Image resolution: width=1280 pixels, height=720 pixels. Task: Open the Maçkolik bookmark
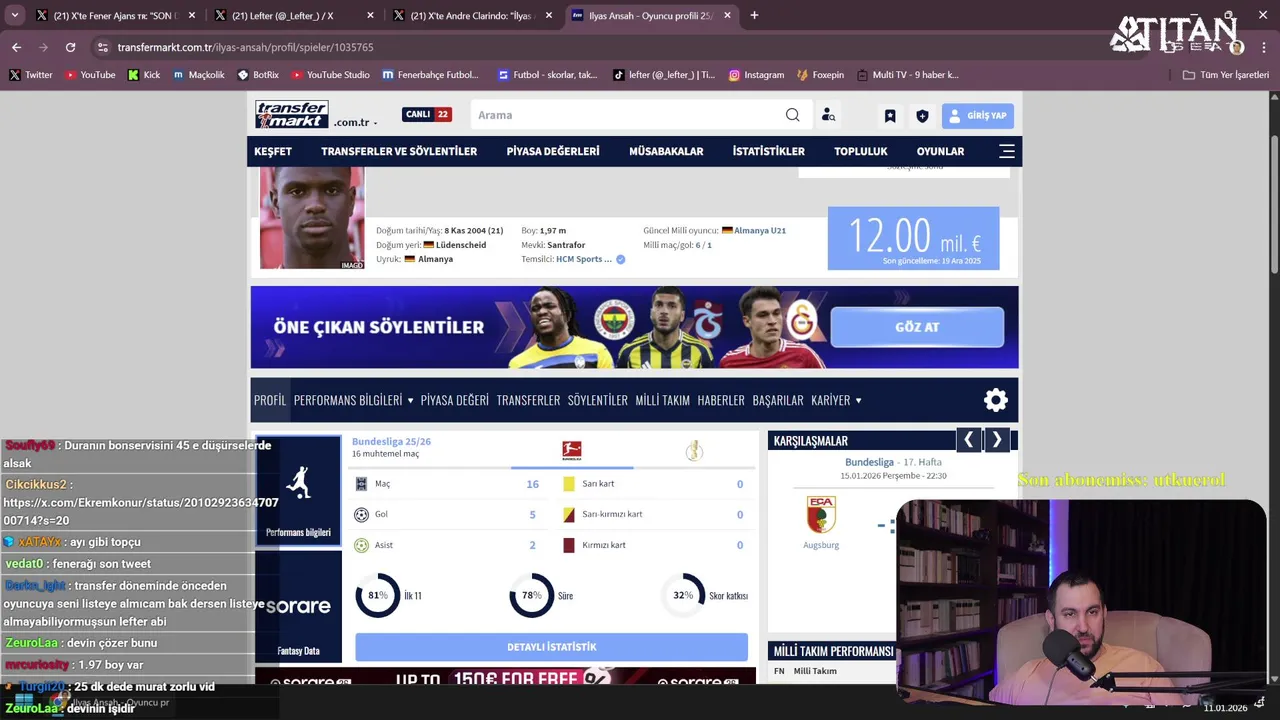click(198, 75)
